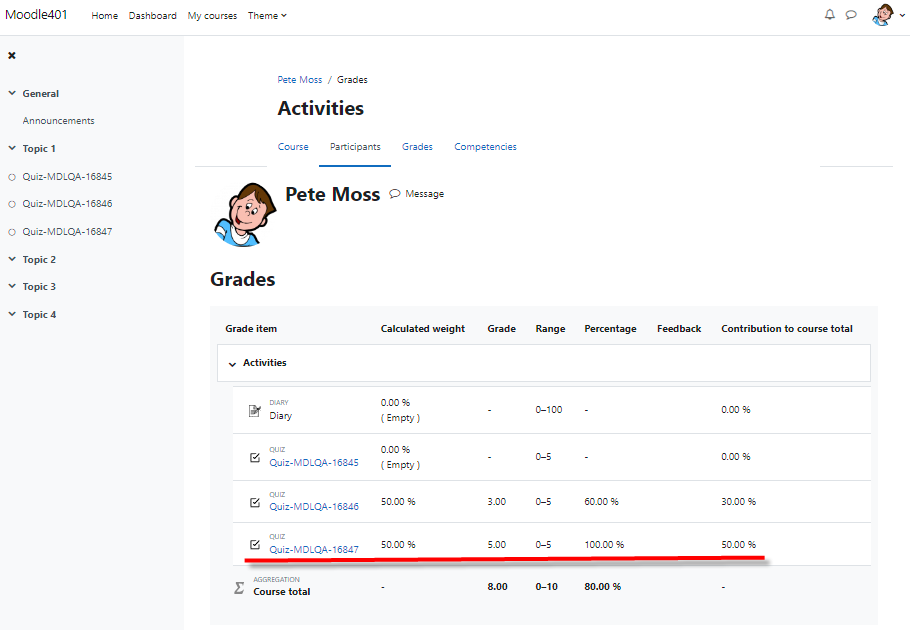Click the Percentage column header
Image resolution: width=910 pixels, height=630 pixels.
(610, 328)
